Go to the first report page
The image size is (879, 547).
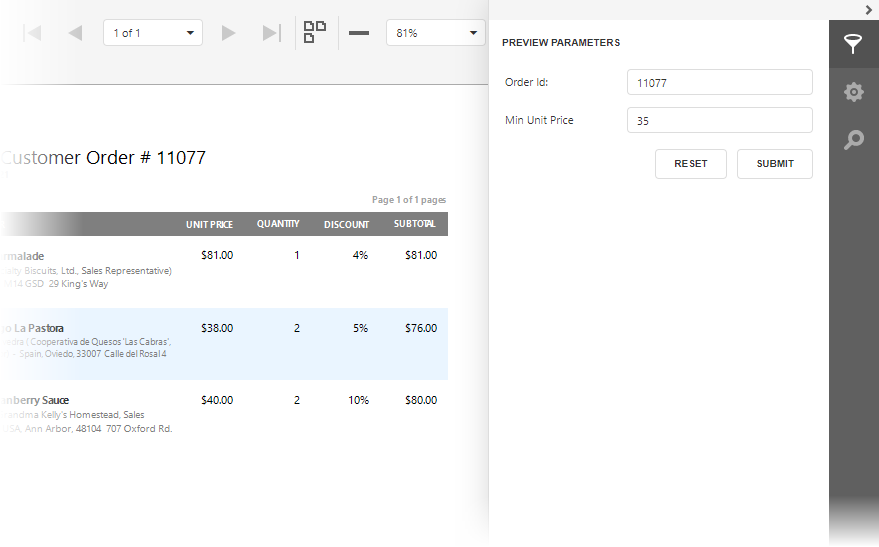point(32,33)
